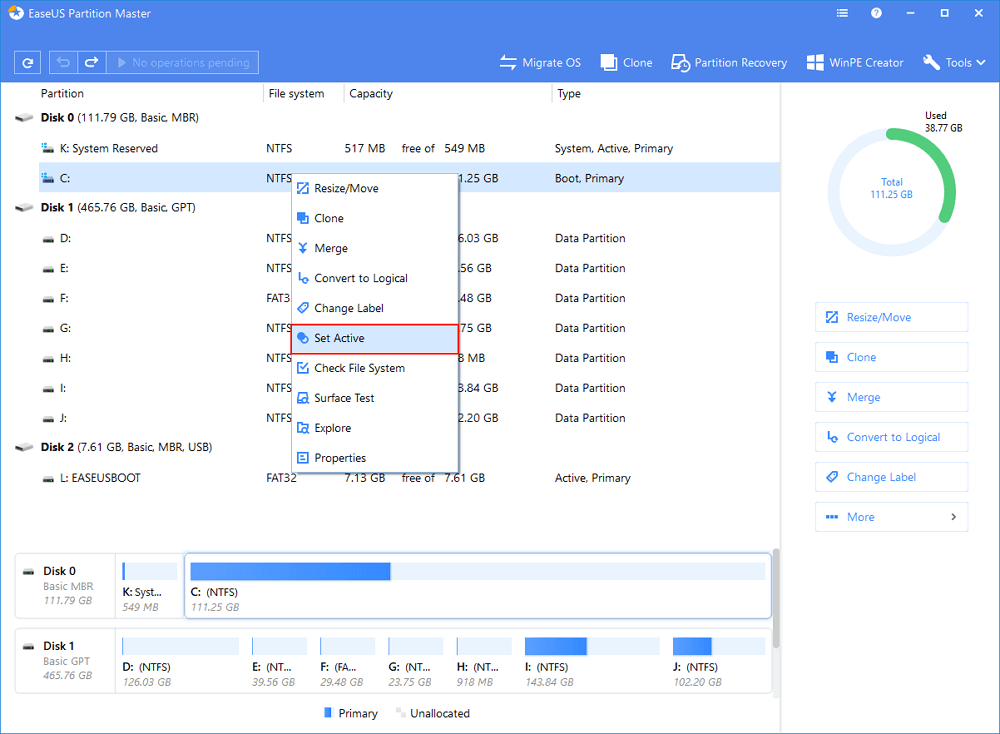
Task: Click the undo arrow icon
Action: tap(63, 62)
